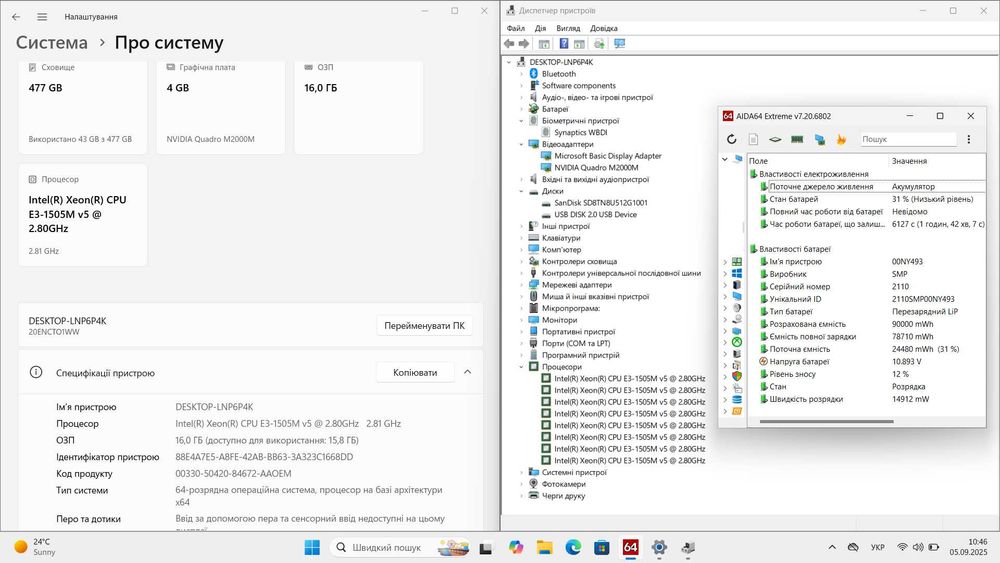1000x563 pixels.
Task: Click the Копіювати button for device specs
Action: [415, 372]
